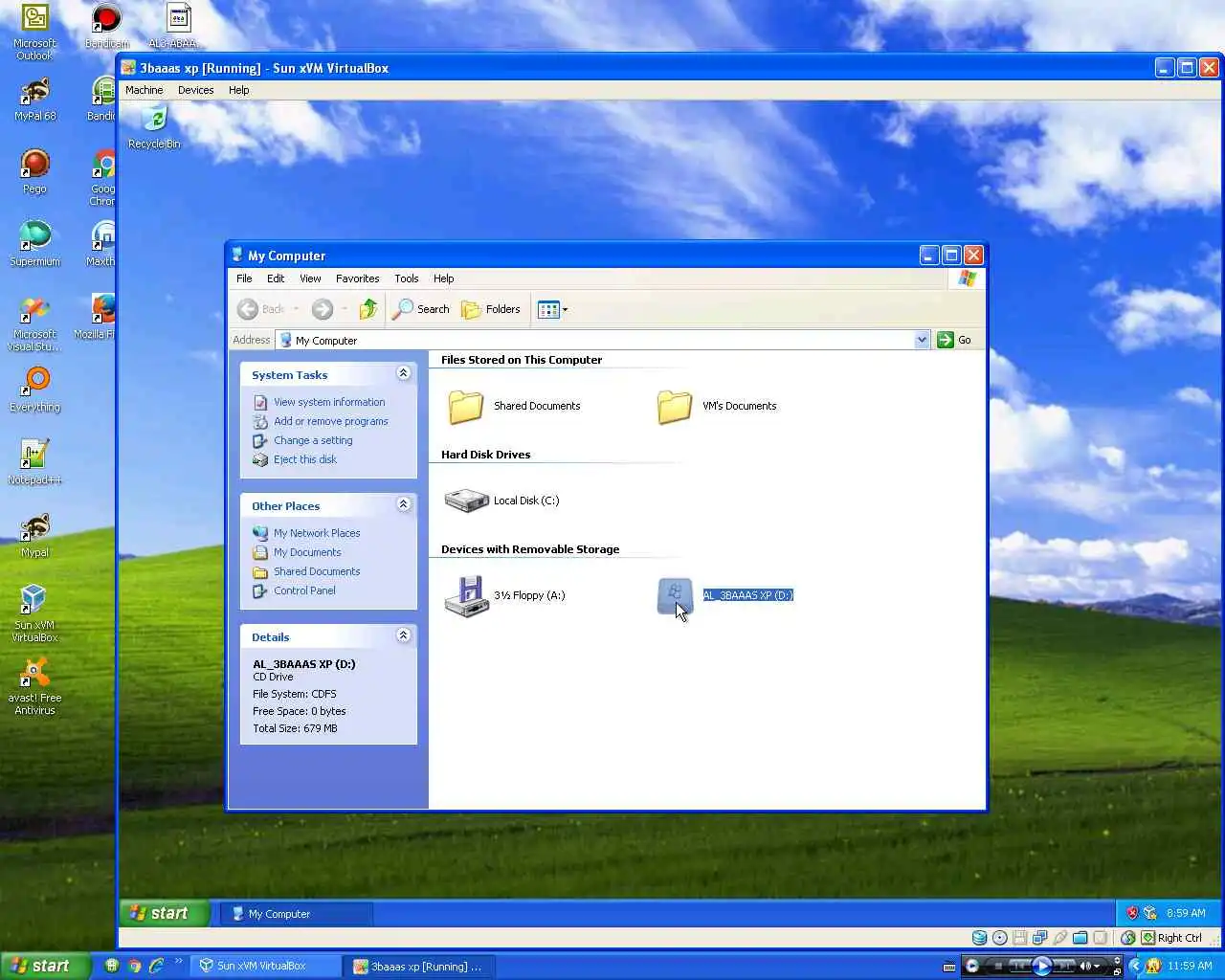Click Add or remove programs link
Image resolution: width=1225 pixels, height=980 pixels.
pos(331,421)
